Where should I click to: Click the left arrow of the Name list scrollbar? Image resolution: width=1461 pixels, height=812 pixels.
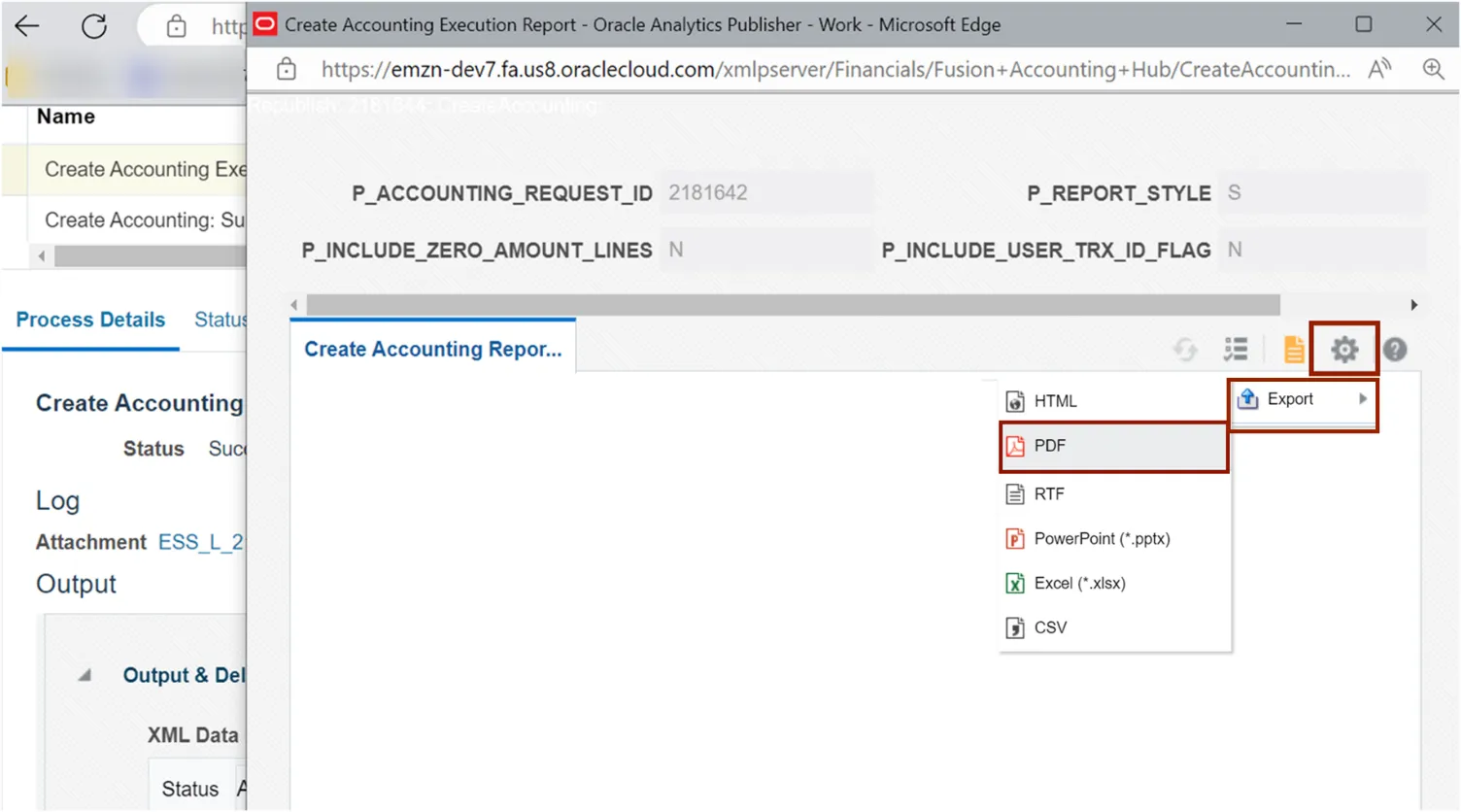(41, 256)
